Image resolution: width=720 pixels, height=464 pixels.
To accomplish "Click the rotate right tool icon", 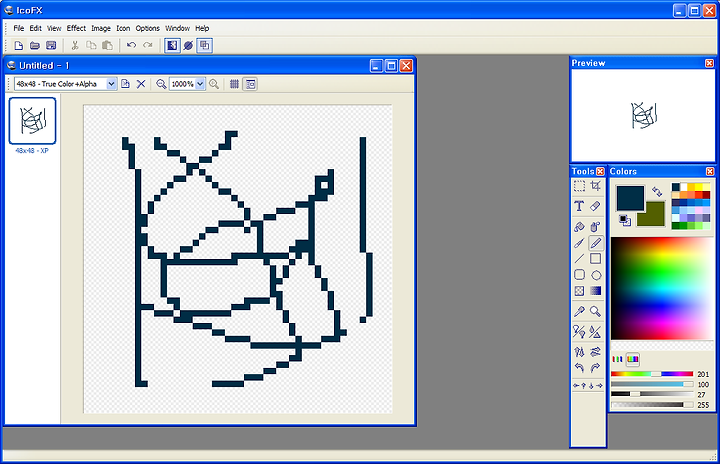I will tap(596, 368).
